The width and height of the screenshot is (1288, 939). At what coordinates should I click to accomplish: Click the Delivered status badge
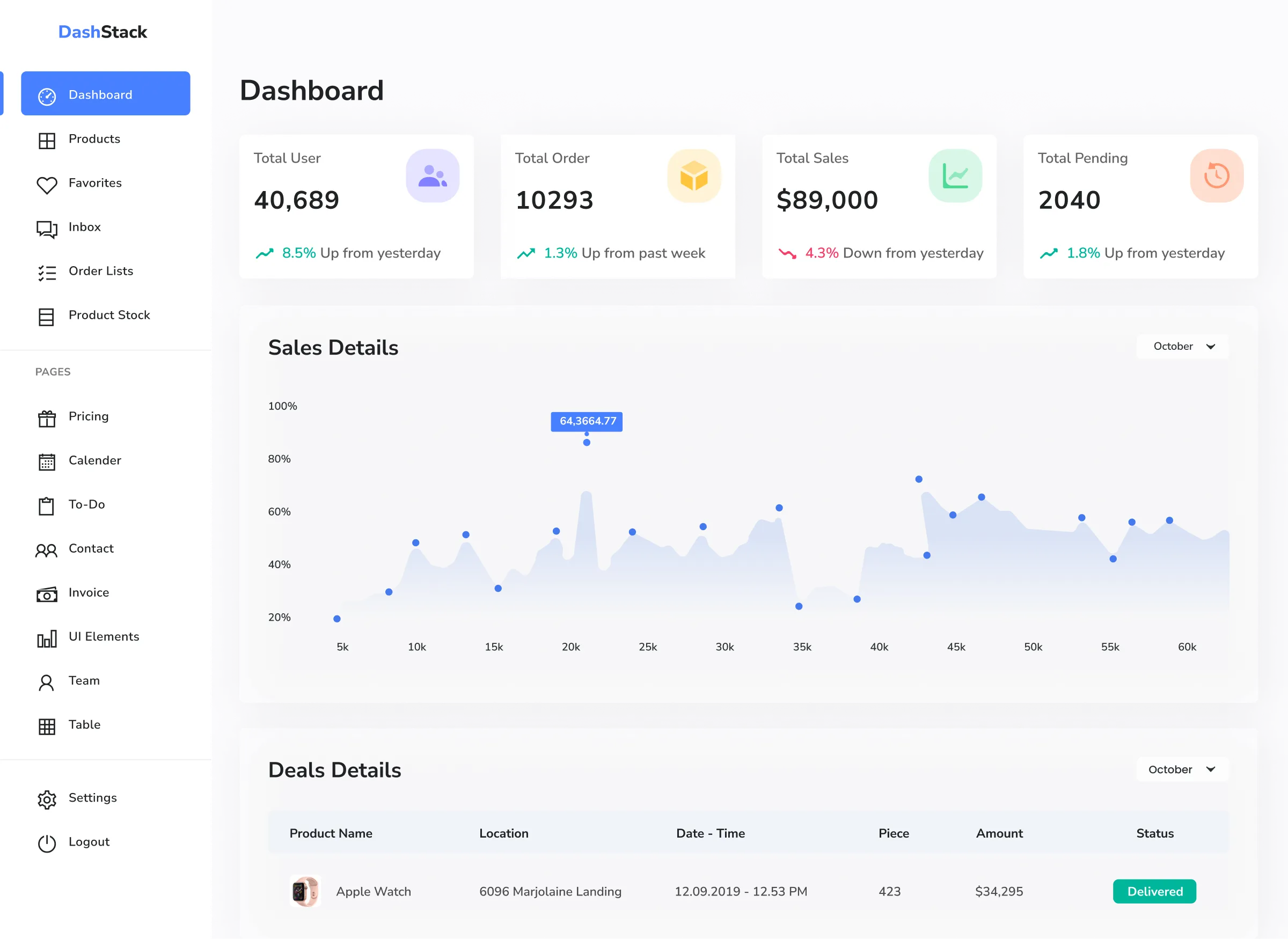(1154, 891)
